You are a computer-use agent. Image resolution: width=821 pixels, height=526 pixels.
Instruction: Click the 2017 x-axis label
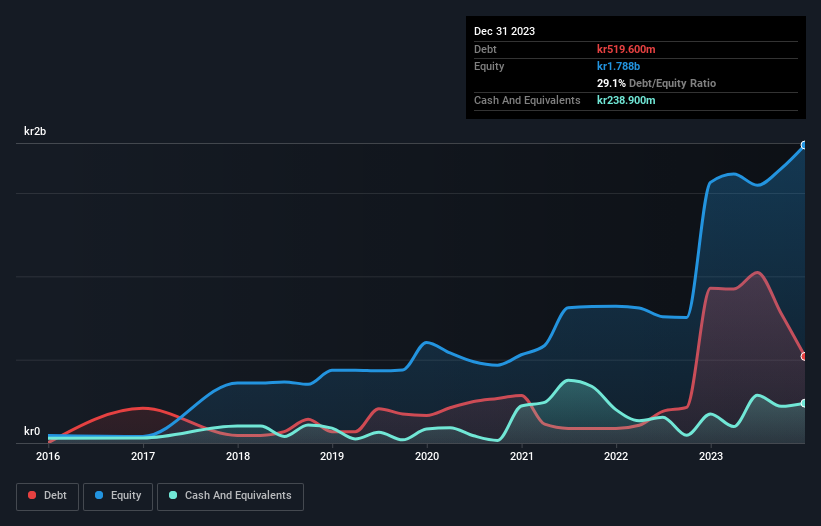pos(143,456)
